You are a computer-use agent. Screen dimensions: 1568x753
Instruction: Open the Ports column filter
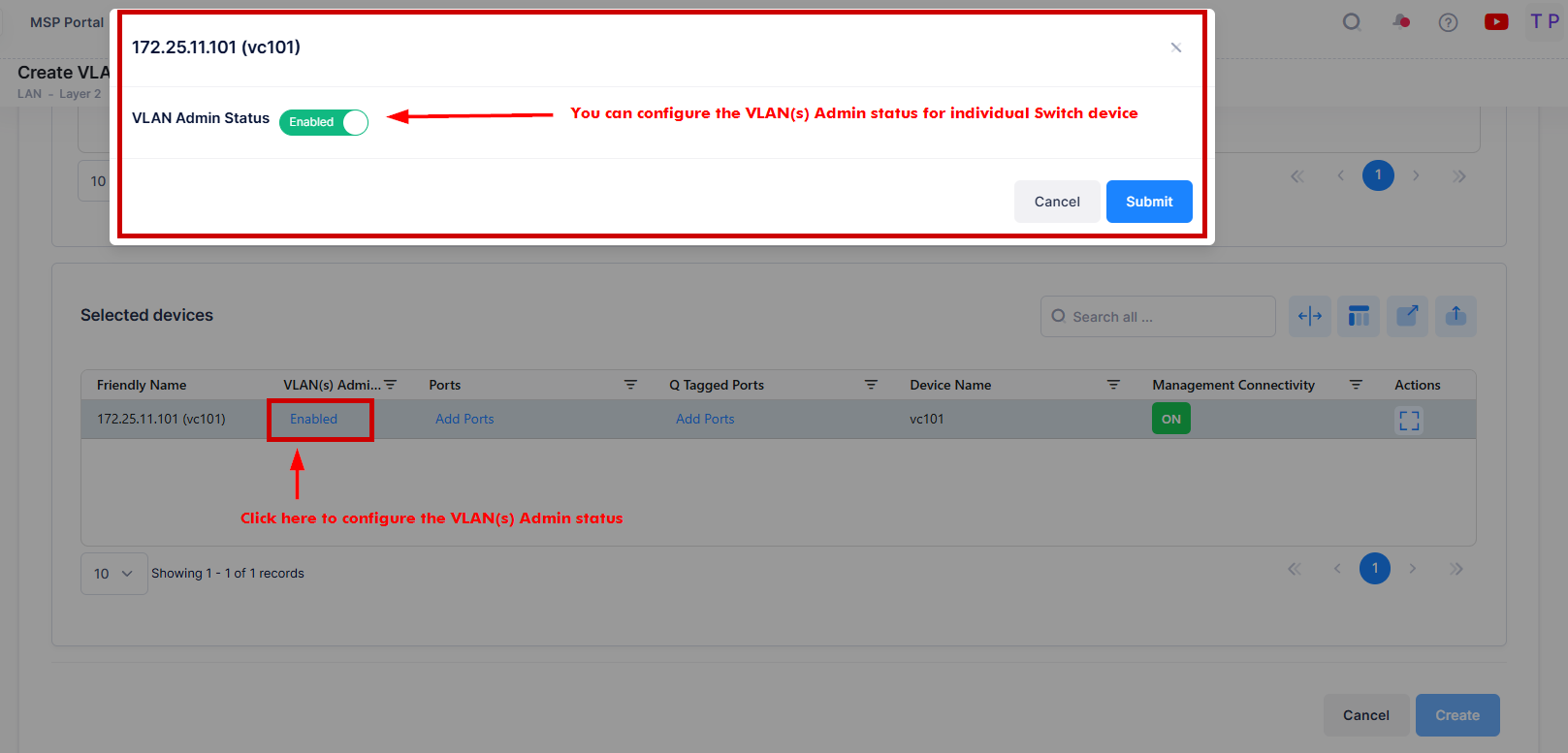[630, 385]
